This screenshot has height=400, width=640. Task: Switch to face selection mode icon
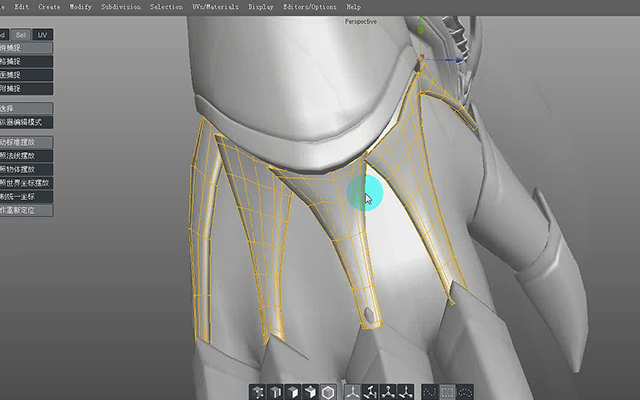pyautogui.click(x=293, y=392)
